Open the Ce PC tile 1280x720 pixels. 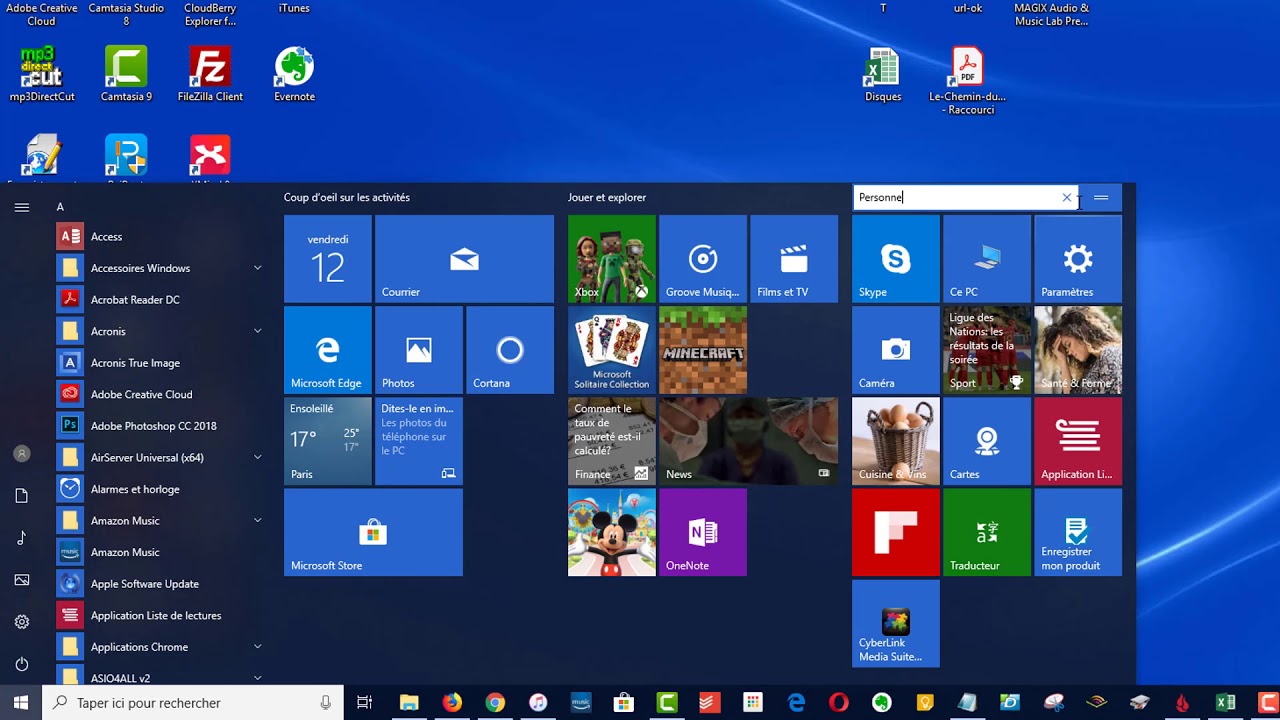click(986, 259)
